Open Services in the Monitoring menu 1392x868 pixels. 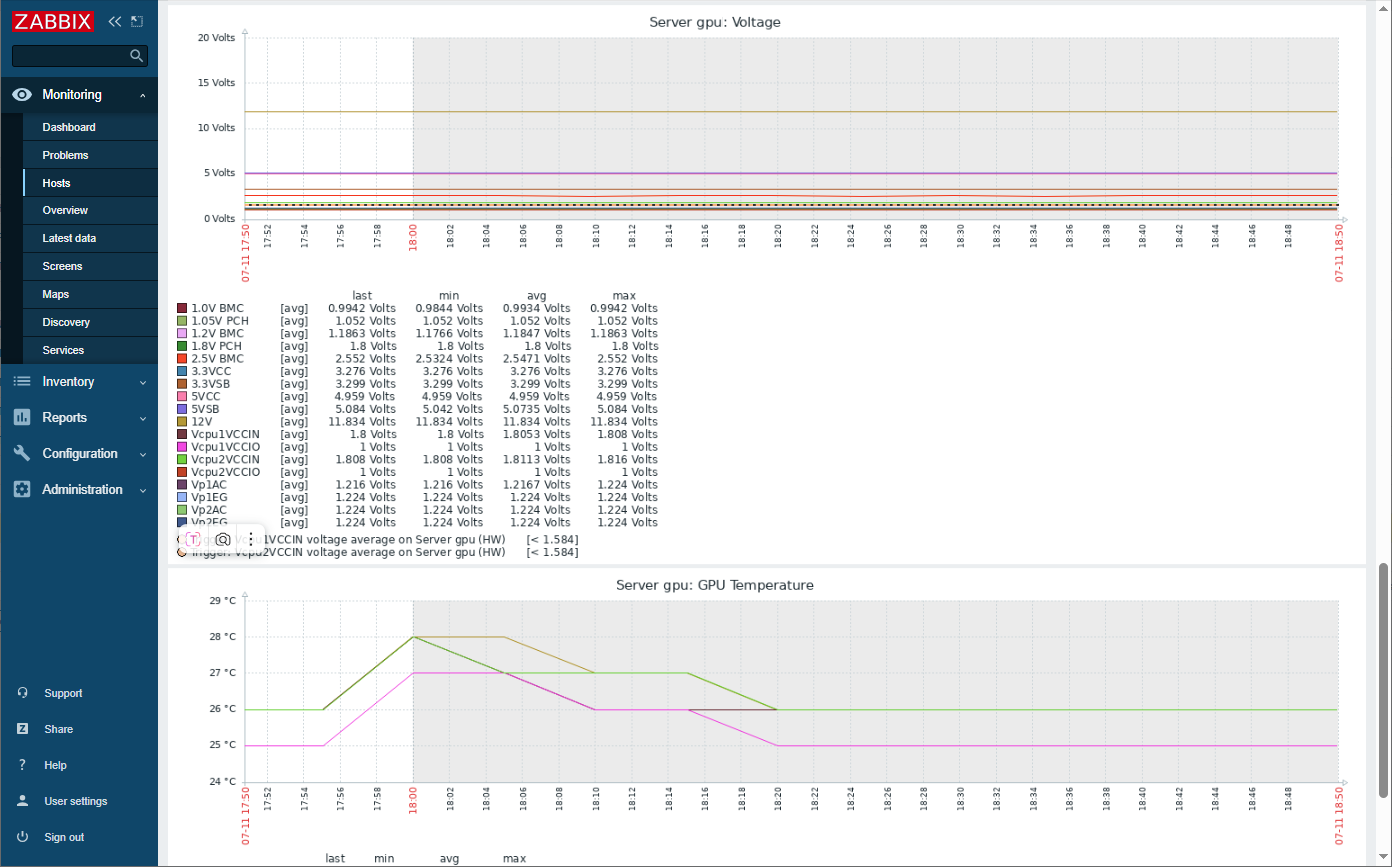(x=90, y=351)
